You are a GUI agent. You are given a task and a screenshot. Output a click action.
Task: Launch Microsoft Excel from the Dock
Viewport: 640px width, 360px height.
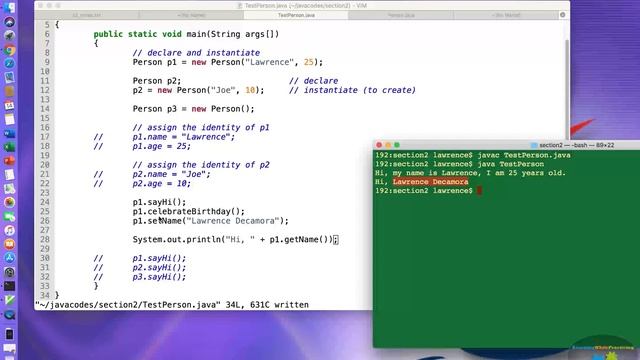tap(9, 147)
